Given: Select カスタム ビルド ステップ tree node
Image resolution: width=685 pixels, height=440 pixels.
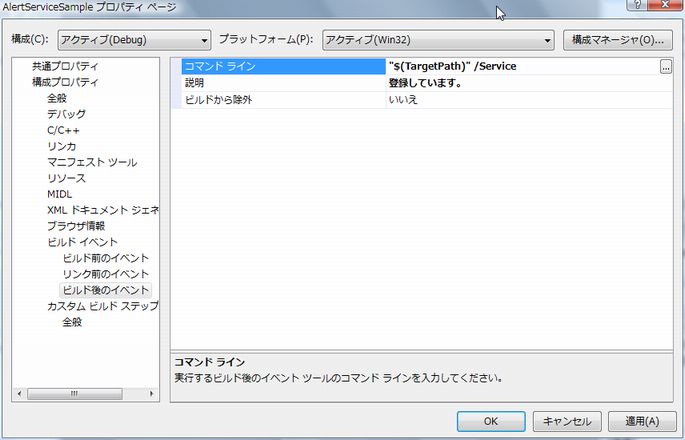Looking at the screenshot, I should pyautogui.click(x=102, y=306).
